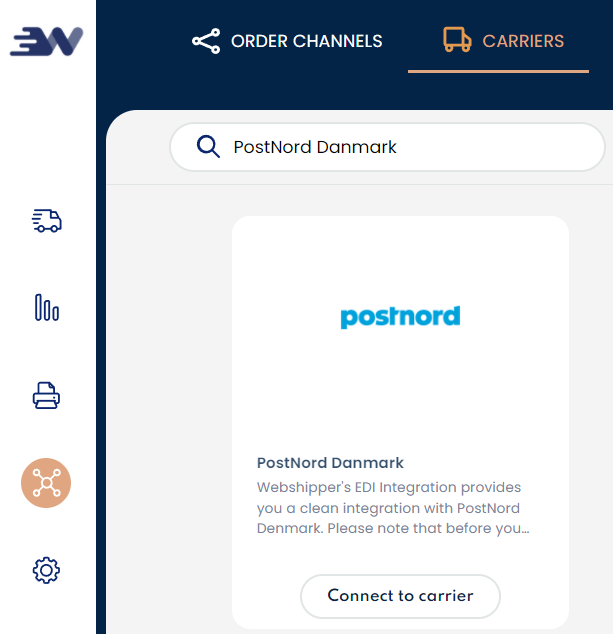Screen dimensions: 613x634
Task: Select the connections network icon in sidebar
Action: point(46,483)
